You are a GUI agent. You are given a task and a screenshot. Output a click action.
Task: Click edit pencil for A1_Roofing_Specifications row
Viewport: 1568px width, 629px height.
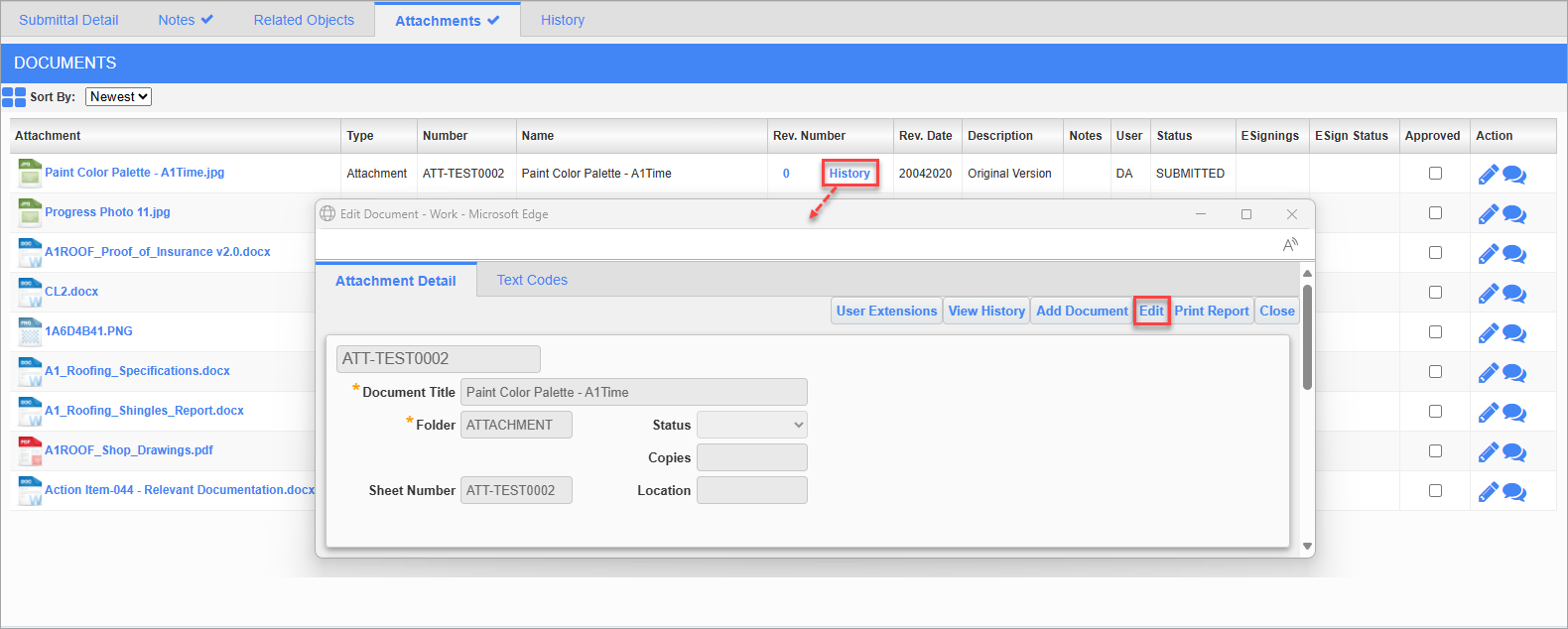point(1488,373)
